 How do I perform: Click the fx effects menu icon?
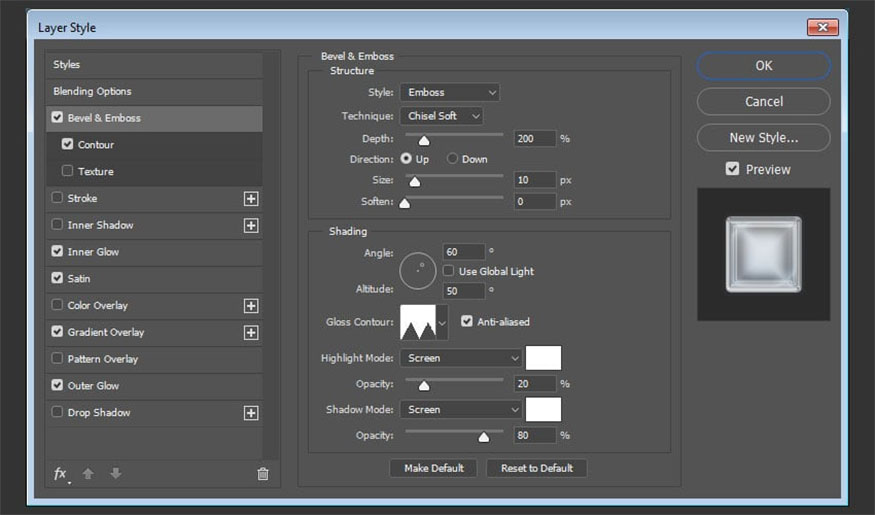pyautogui.click(x=61, y=474)
